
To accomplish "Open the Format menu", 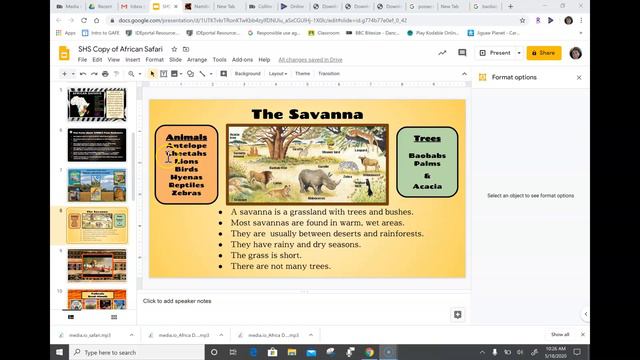I will tap(155, 60).
